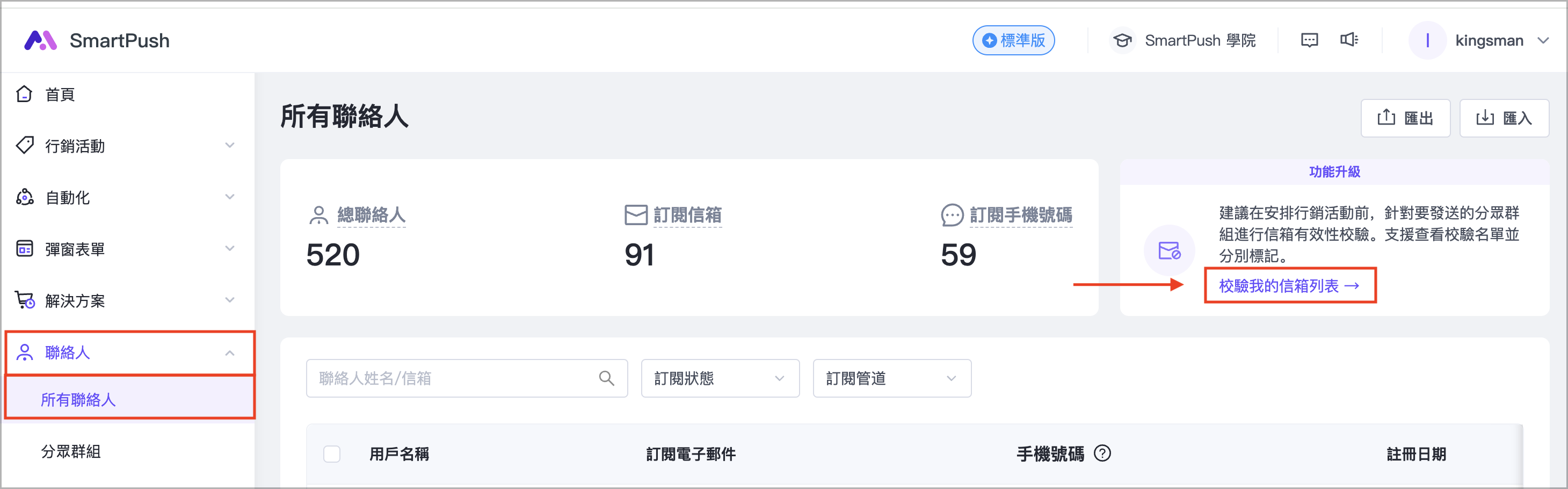Open the 訂閱狀態 dropdown

click(720, 378)
